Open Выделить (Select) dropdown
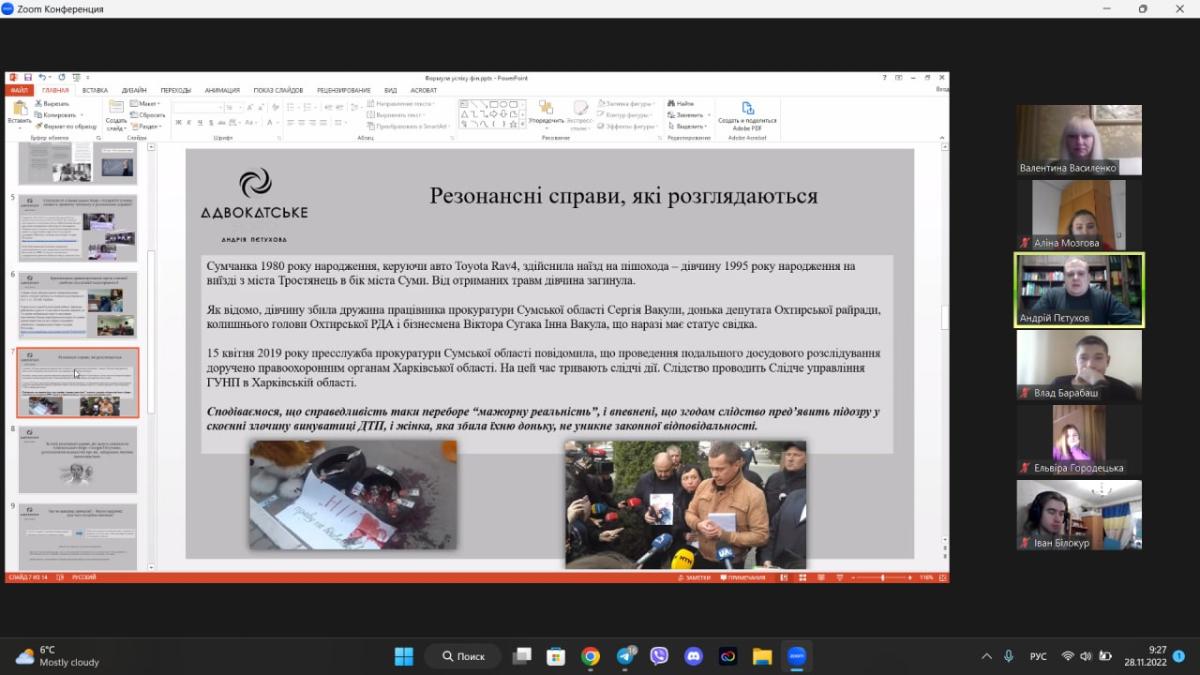Viewport: 1200px width, 675px height. (x=688, y=126)
